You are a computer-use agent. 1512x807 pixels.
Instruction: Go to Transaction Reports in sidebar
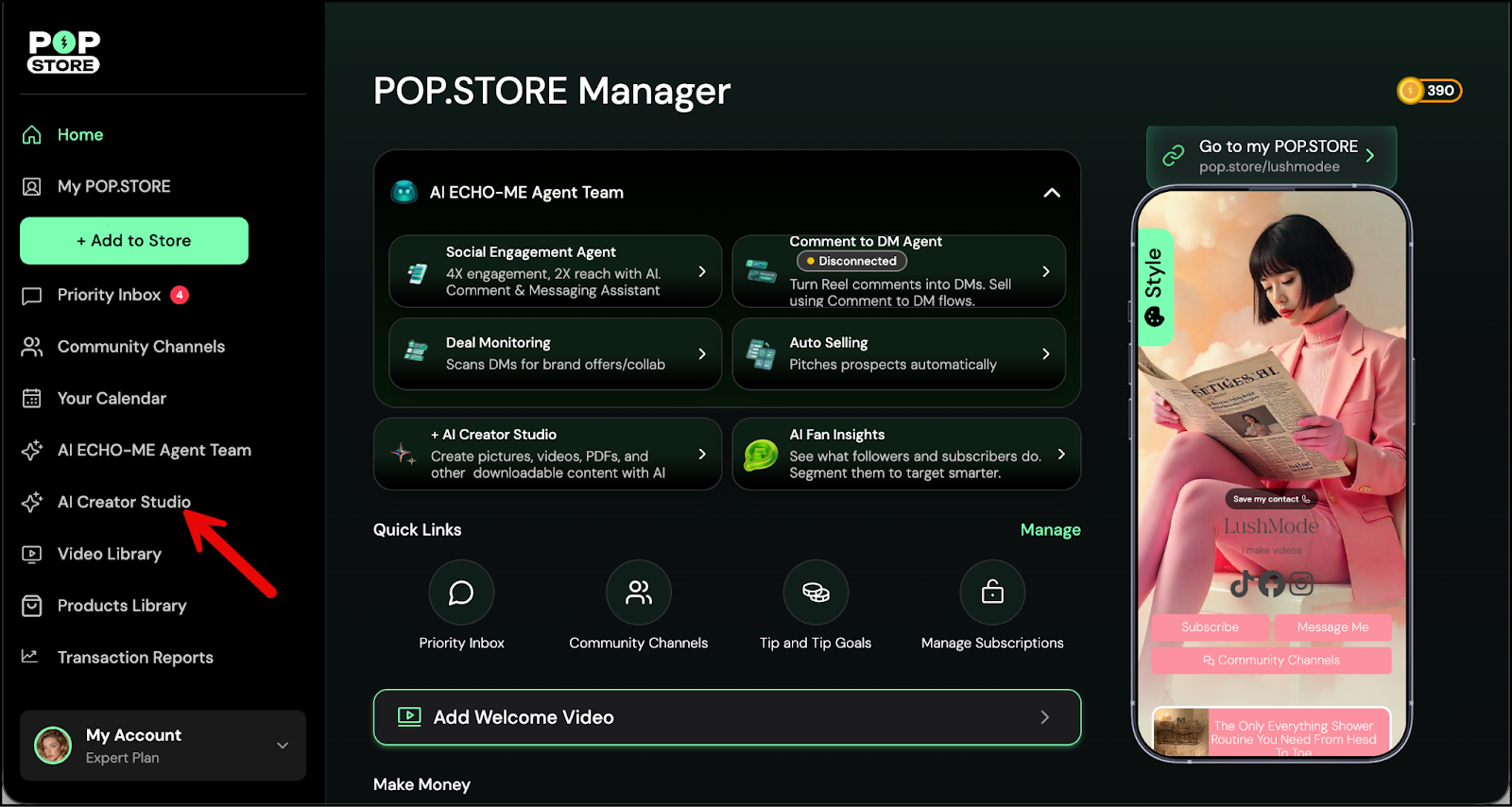coord(135,658)
